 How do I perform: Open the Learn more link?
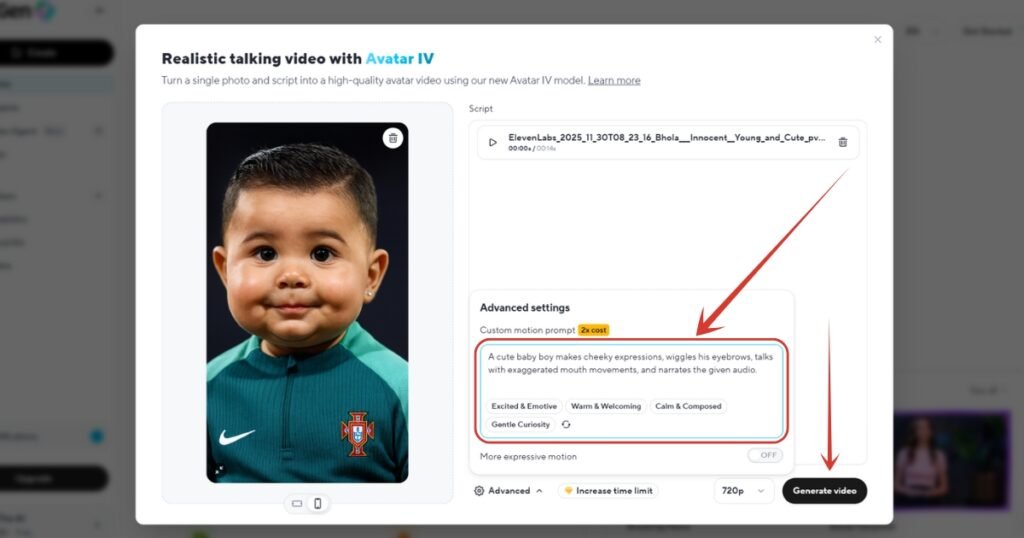point(613,80)
